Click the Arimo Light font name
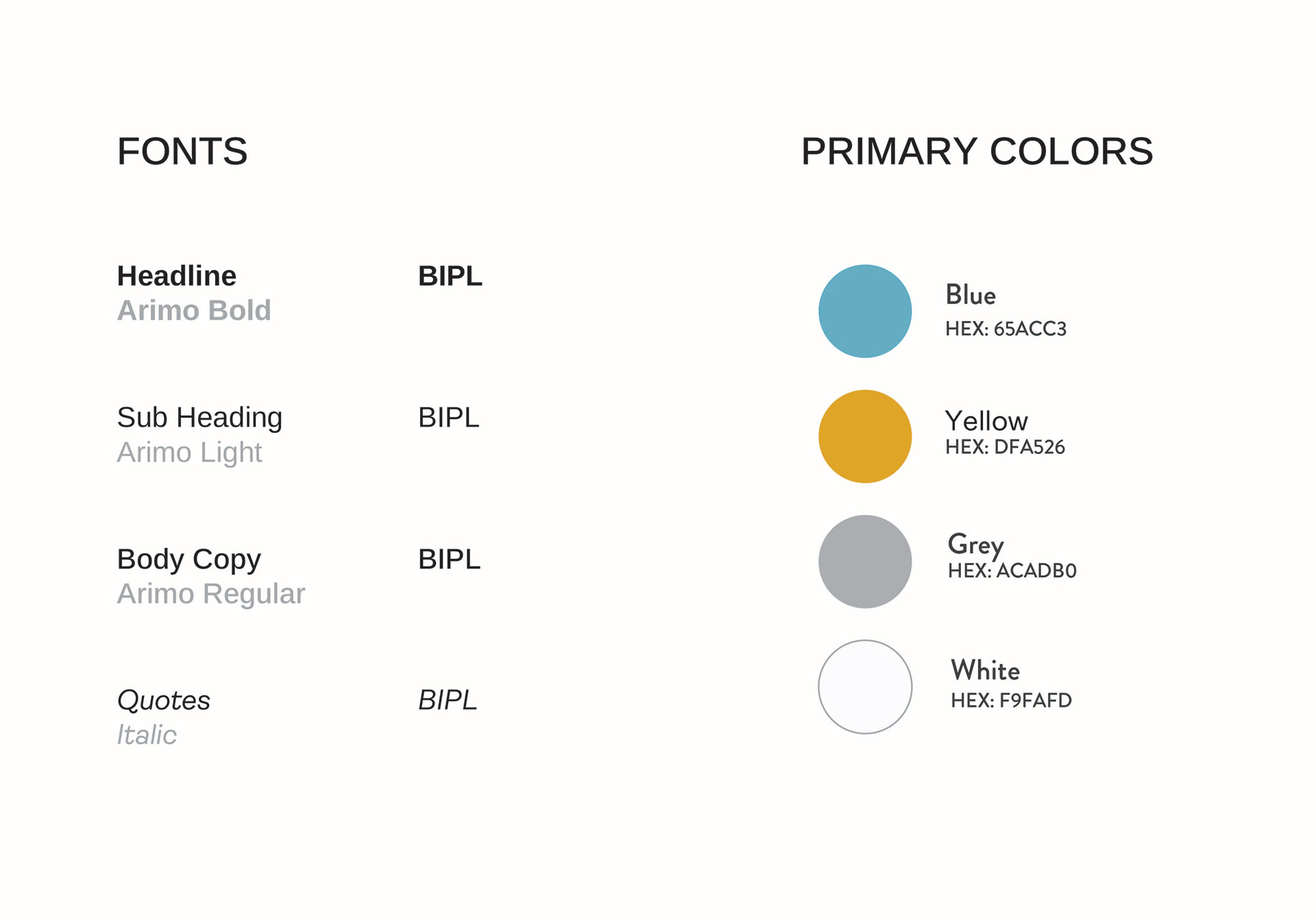The height and width of the screenshot is (921, 1316). coord(190,453)
